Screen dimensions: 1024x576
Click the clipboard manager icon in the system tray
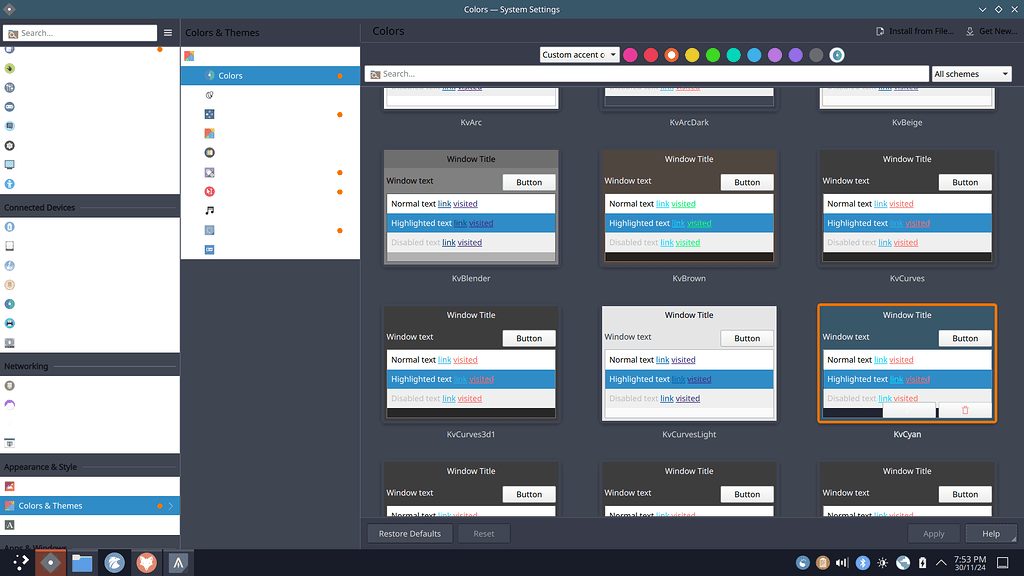click(822, 563)
